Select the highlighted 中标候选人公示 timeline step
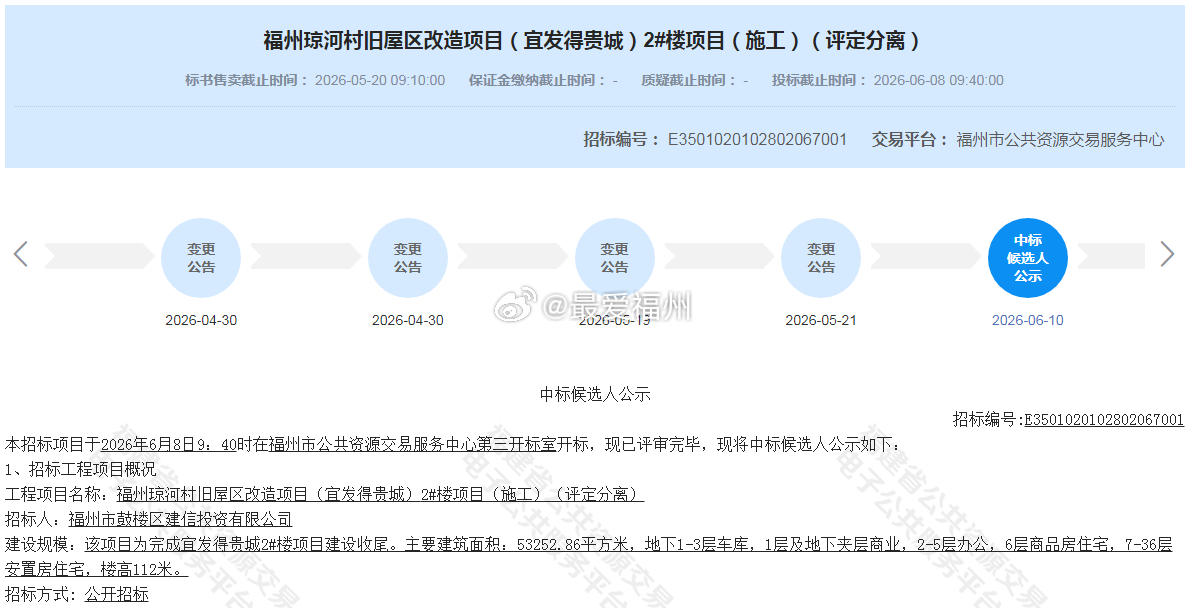This screenshot has height=608, width=1190. click(1028, 258)
